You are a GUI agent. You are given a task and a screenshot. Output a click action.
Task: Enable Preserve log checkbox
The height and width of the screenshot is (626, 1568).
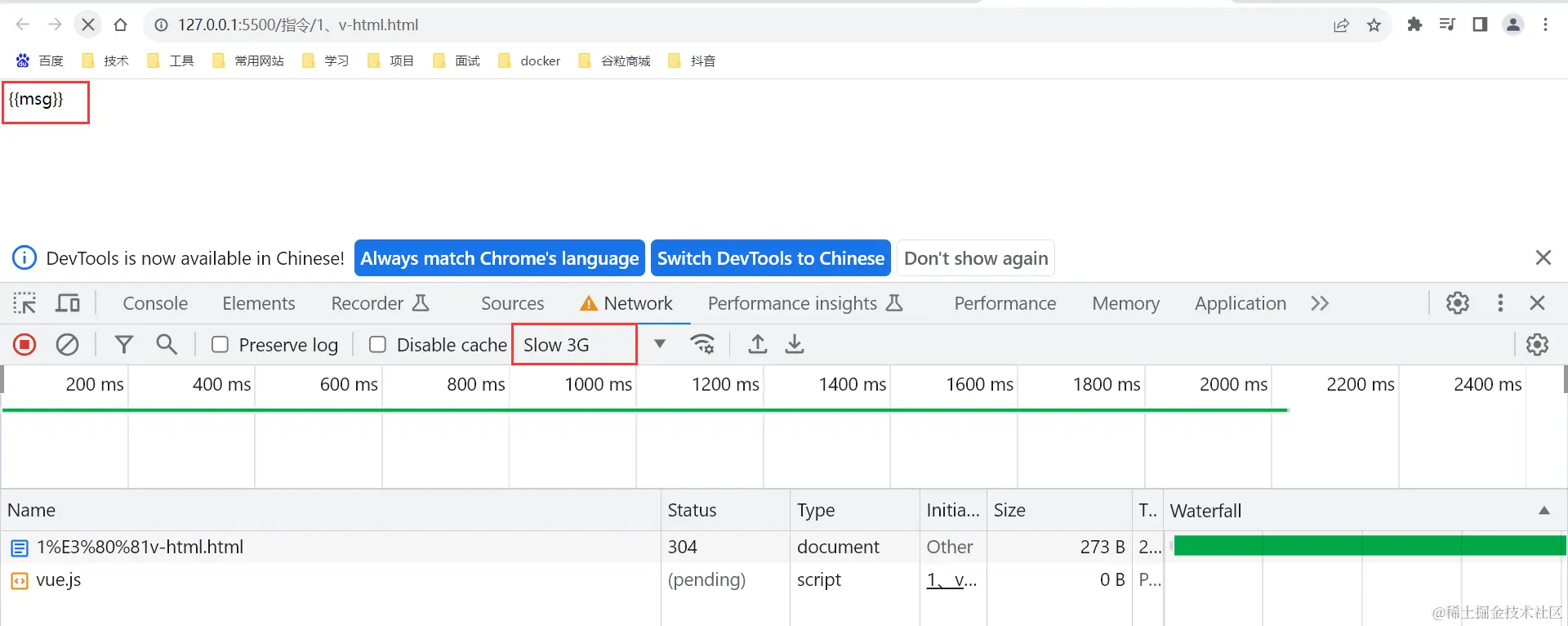tap(220, 345)
